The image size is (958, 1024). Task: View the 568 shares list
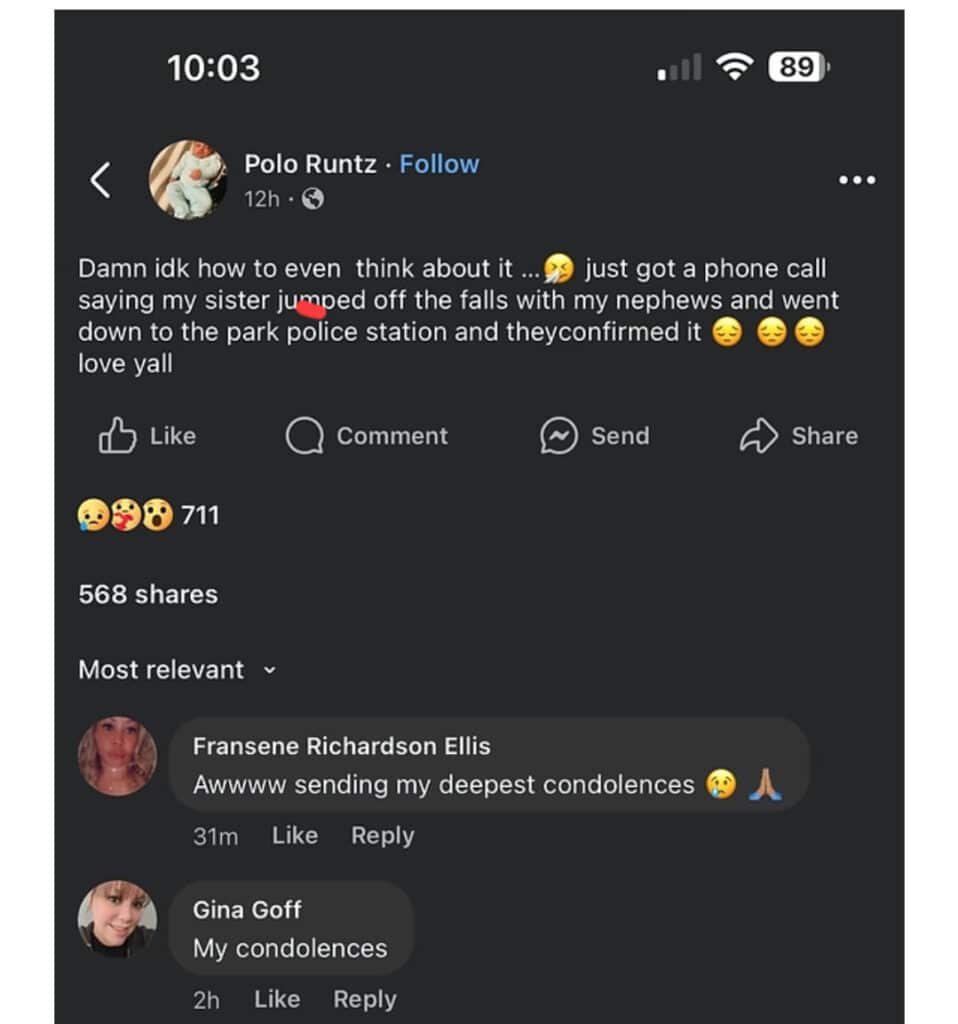tap(148, 594)
